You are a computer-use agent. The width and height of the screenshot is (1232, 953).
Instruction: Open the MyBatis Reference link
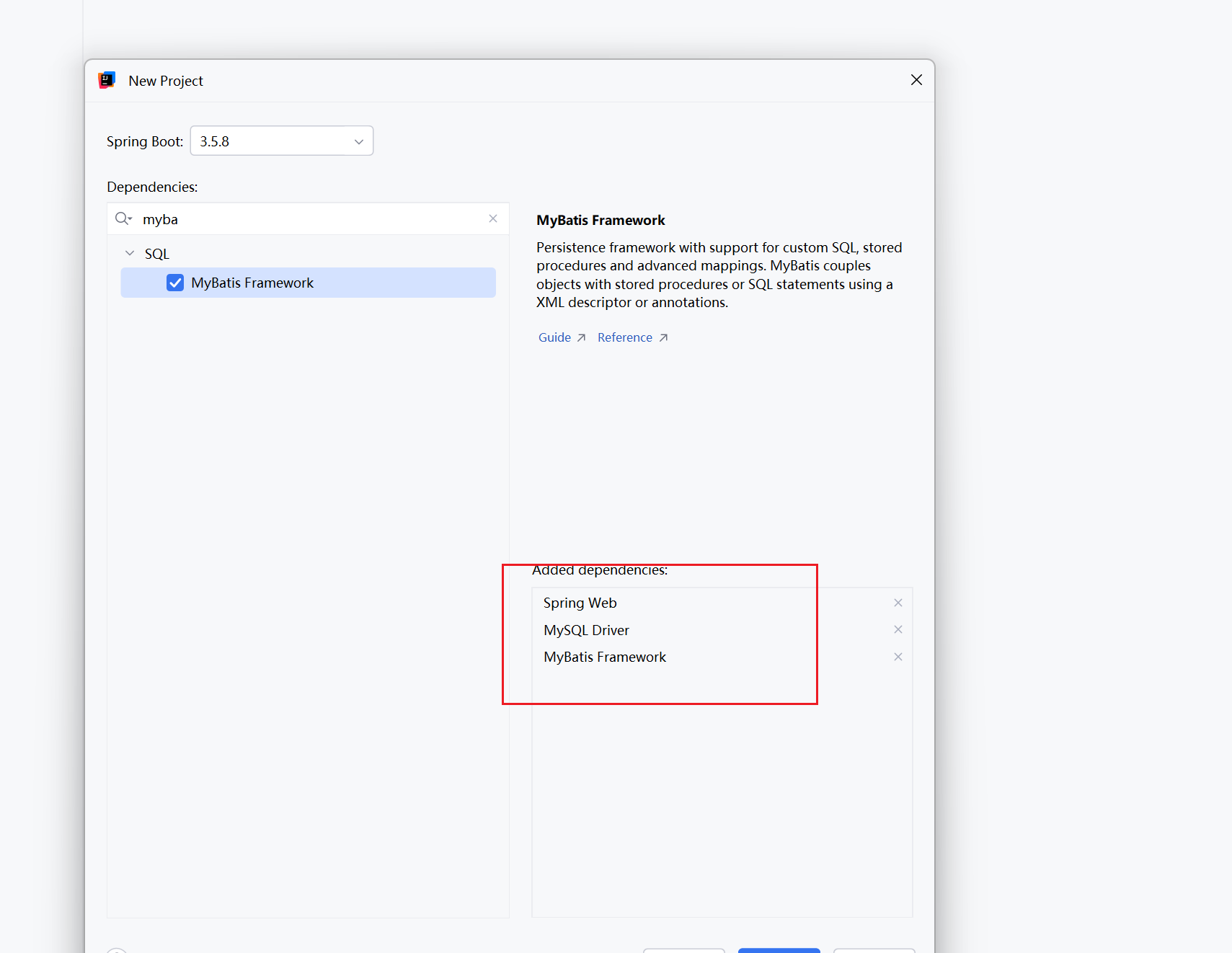(x=633, y=337)
